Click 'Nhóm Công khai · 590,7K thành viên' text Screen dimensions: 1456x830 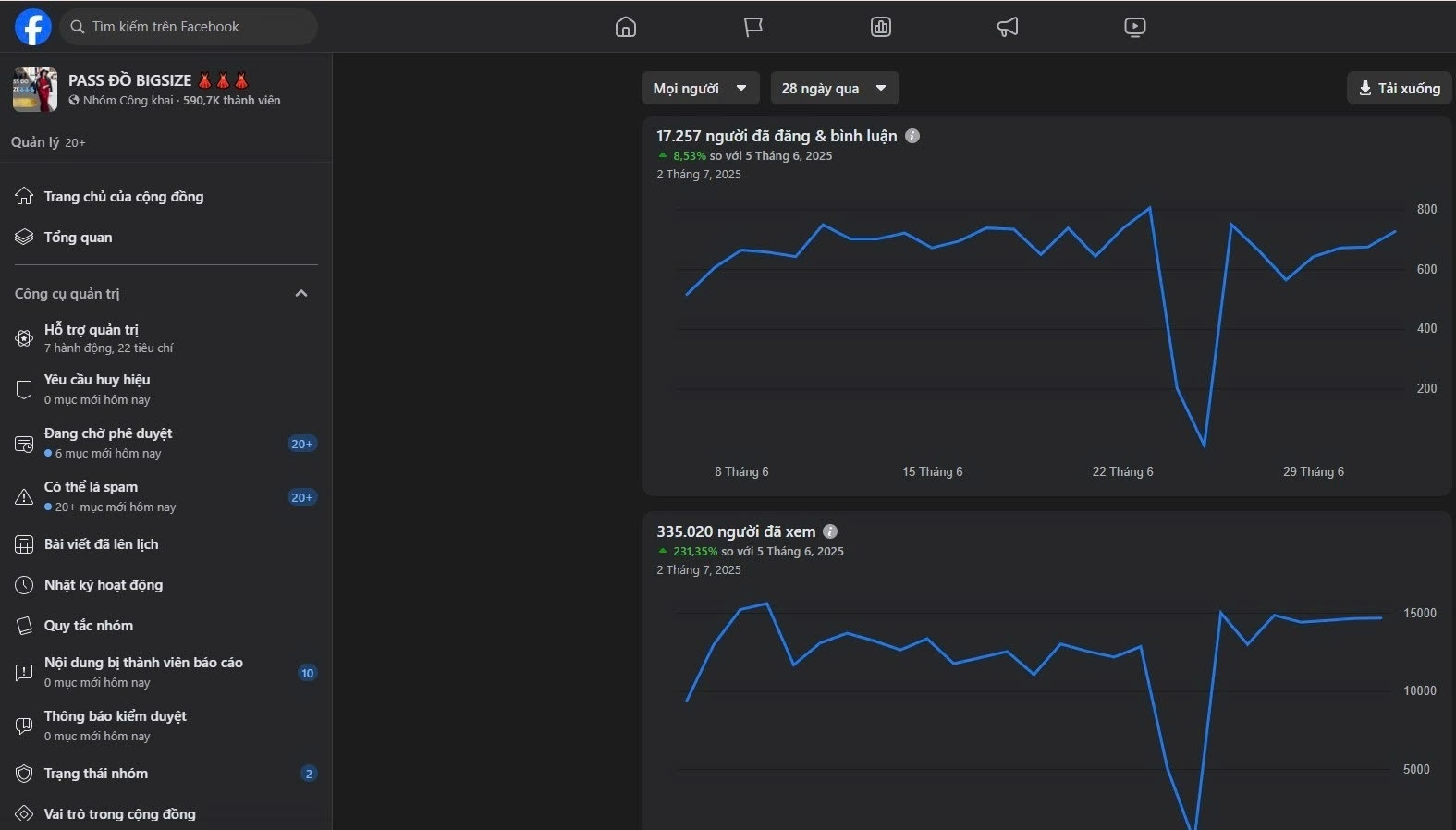182,101
